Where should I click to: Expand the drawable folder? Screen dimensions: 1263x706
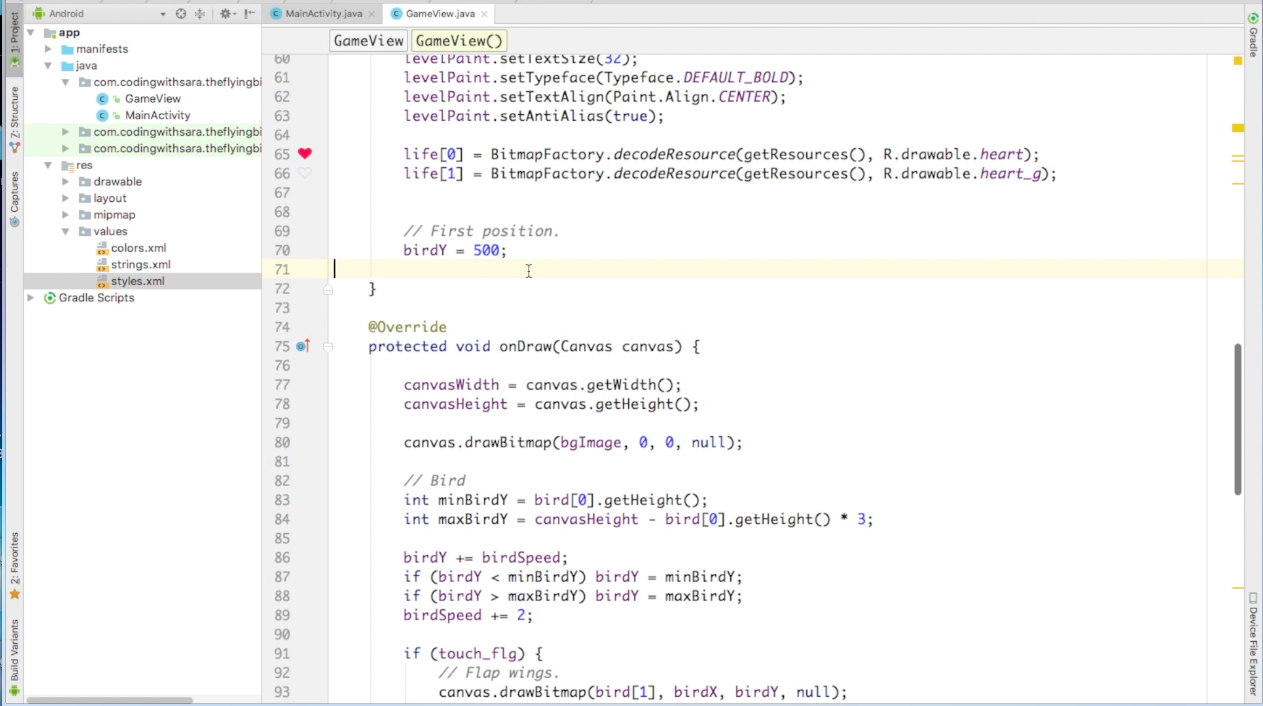point(65,182)
